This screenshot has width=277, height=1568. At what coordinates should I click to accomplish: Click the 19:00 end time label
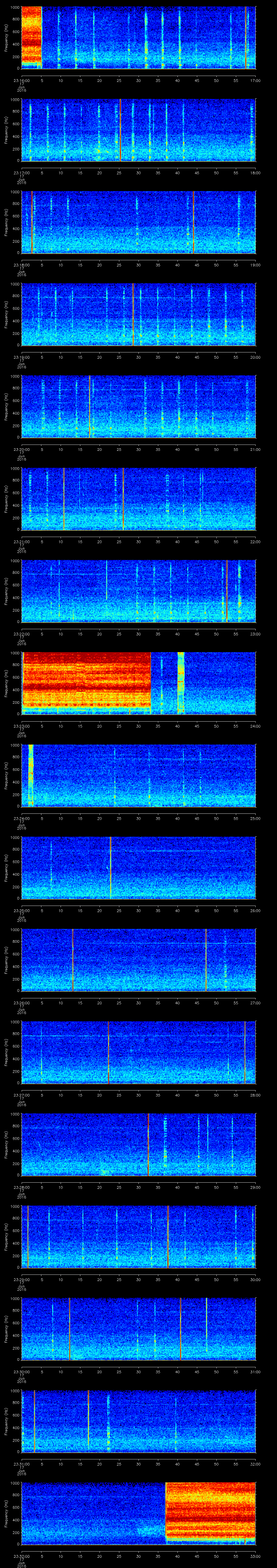click(255, 265)
